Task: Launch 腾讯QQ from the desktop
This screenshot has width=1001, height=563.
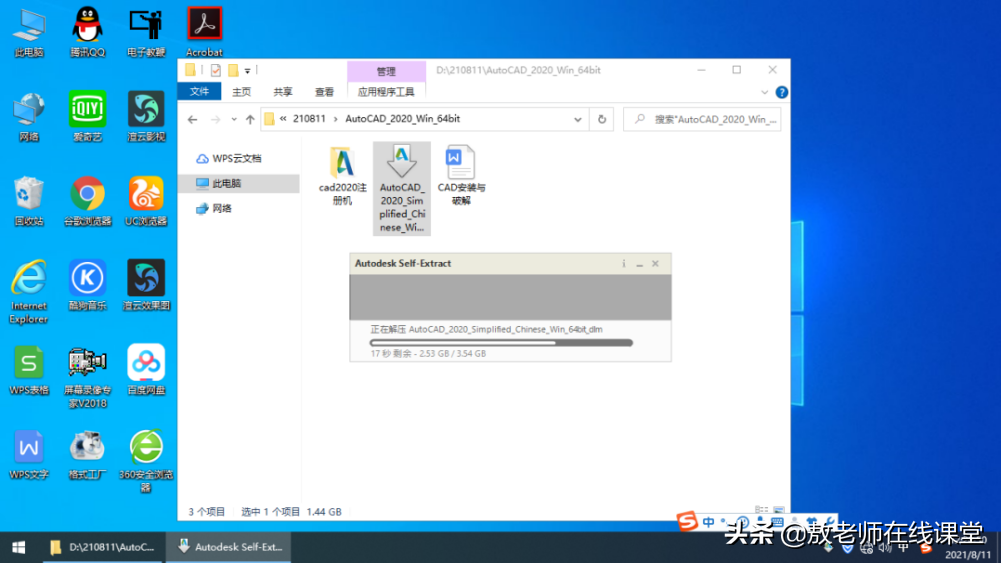Action: [87, 33]
